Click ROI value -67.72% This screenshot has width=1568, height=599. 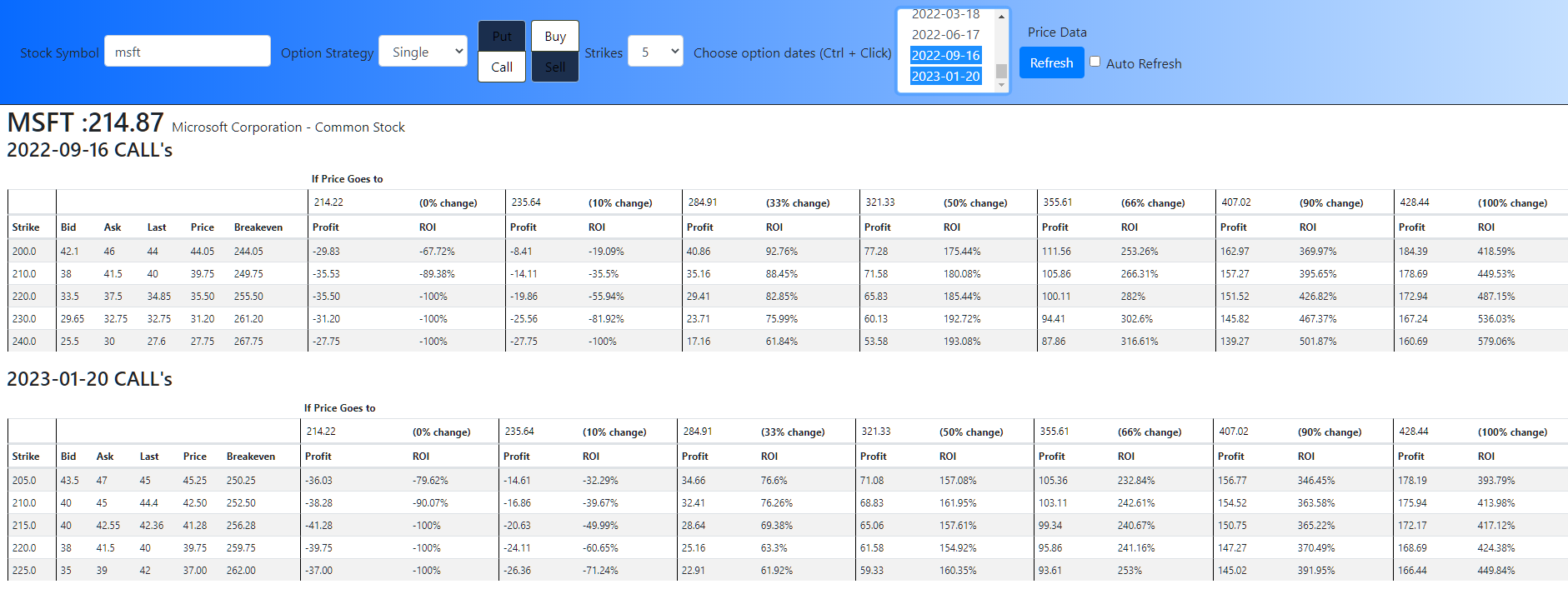coord(437,251)
